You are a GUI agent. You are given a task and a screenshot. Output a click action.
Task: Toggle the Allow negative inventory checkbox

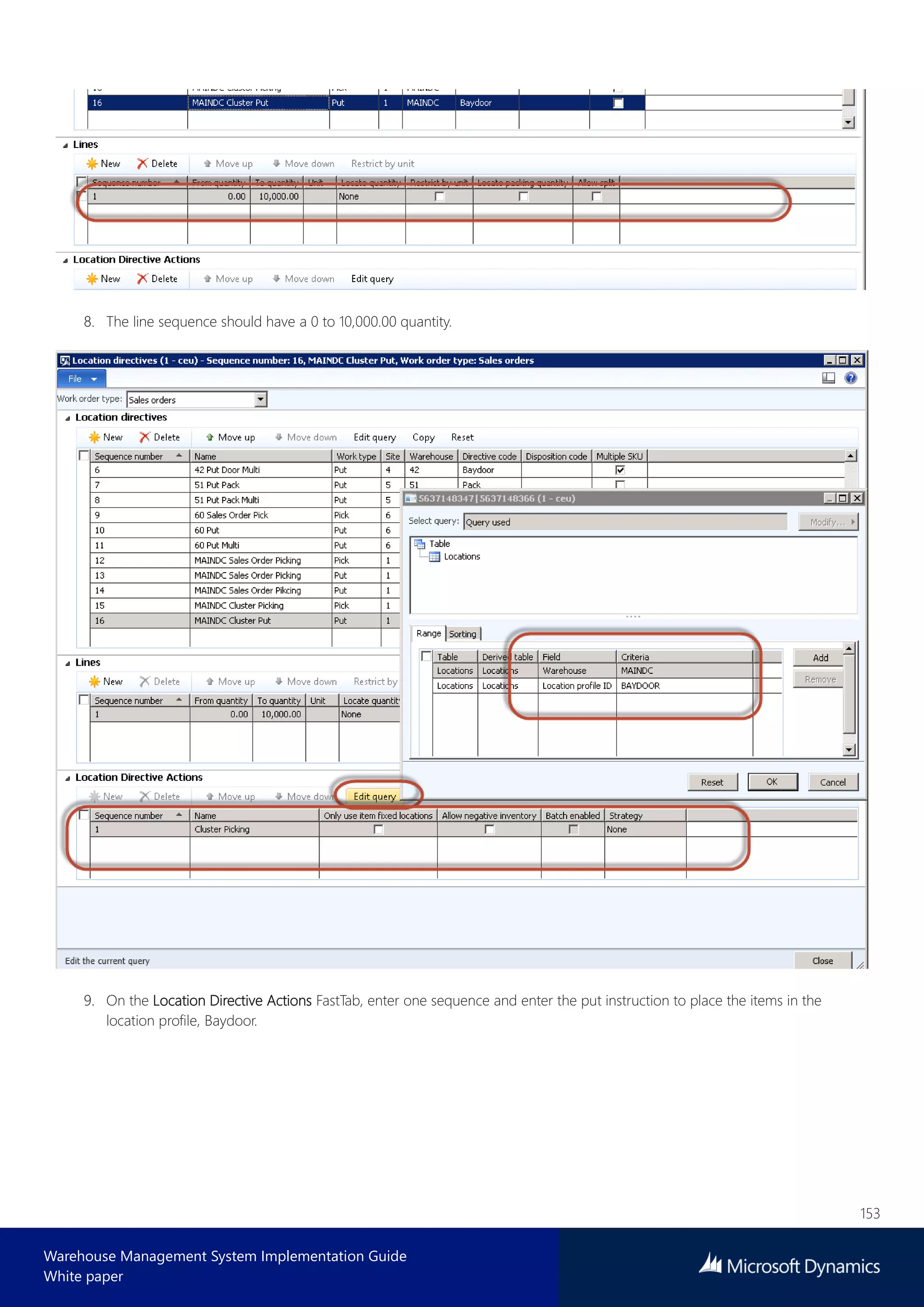tap(490, 830)
